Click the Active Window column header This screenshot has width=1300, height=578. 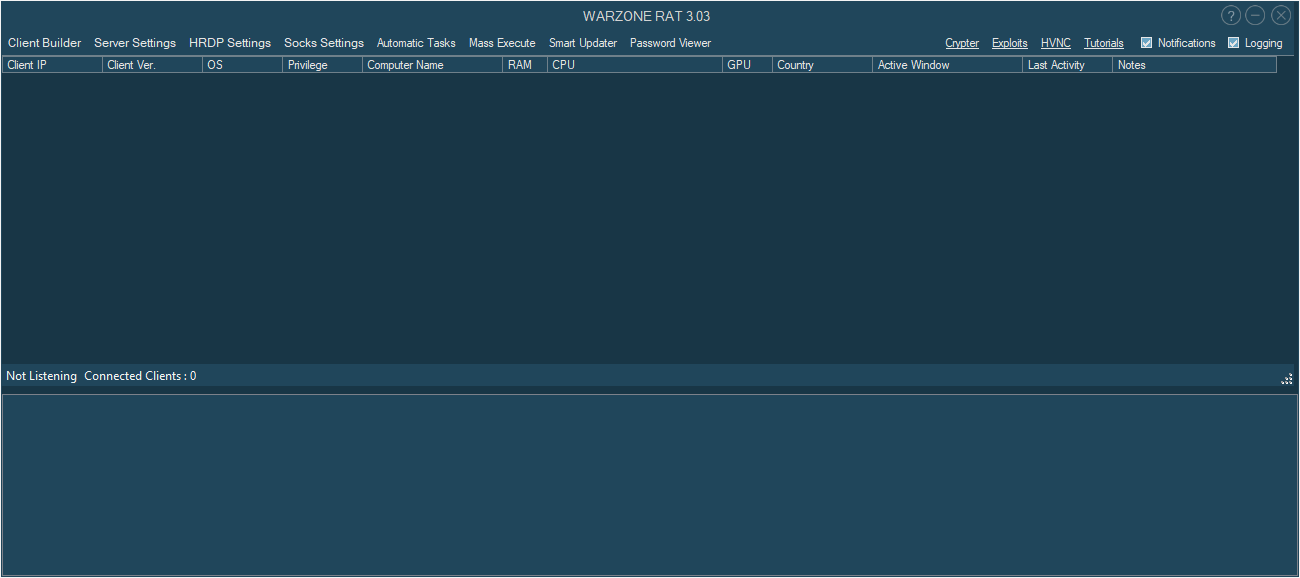pos(947,65)
